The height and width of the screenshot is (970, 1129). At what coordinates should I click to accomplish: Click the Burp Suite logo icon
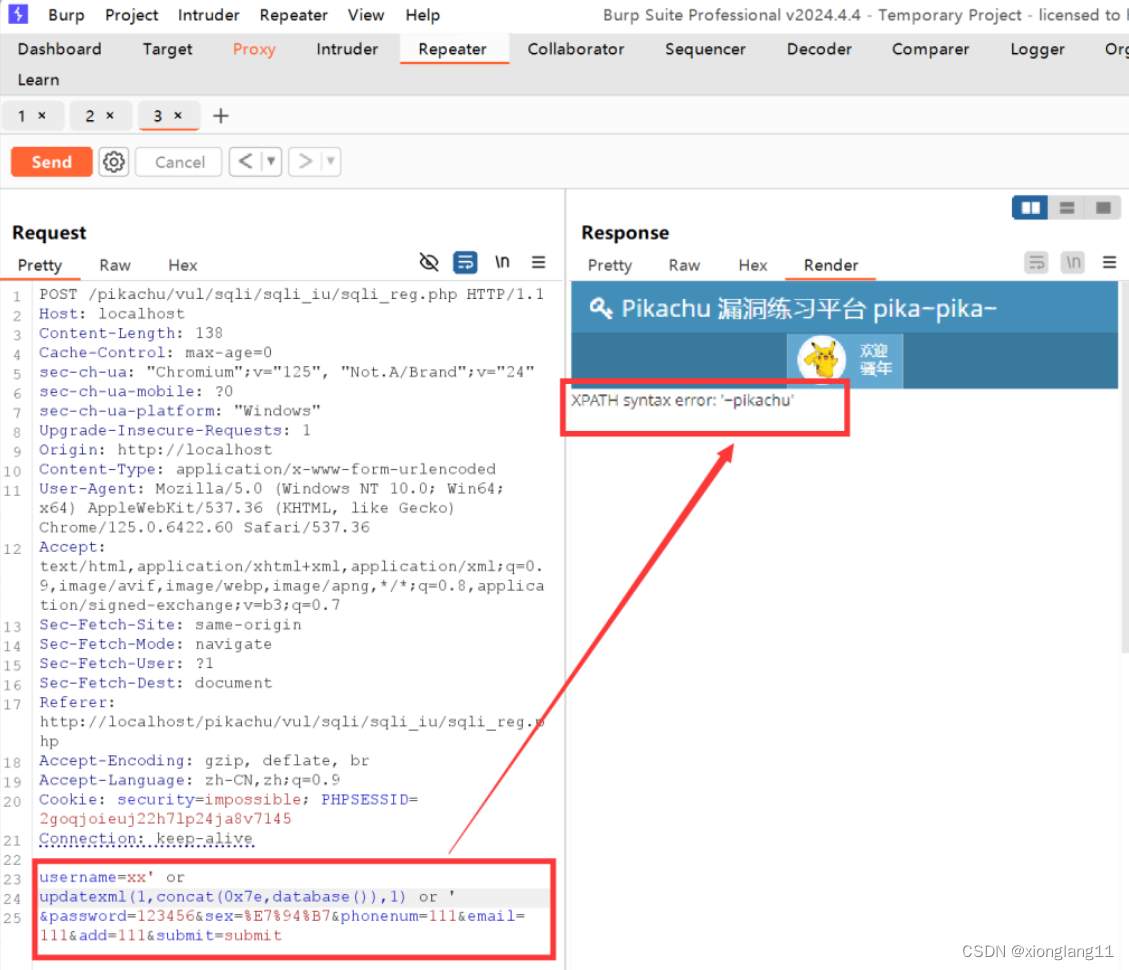17,14
